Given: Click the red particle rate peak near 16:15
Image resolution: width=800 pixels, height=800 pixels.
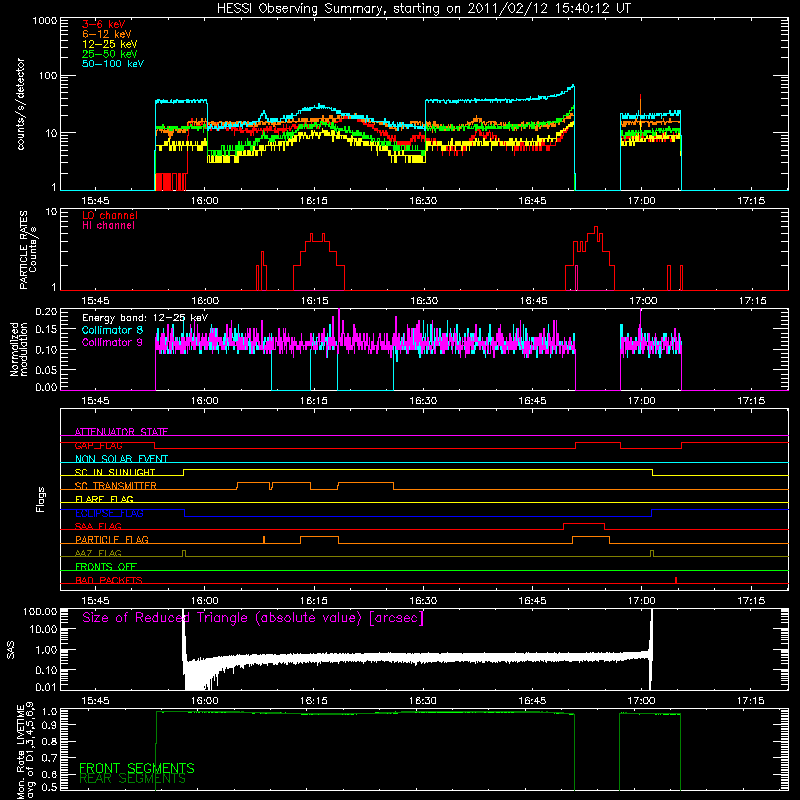Looking at the screenshot, I should coord(317,237).
